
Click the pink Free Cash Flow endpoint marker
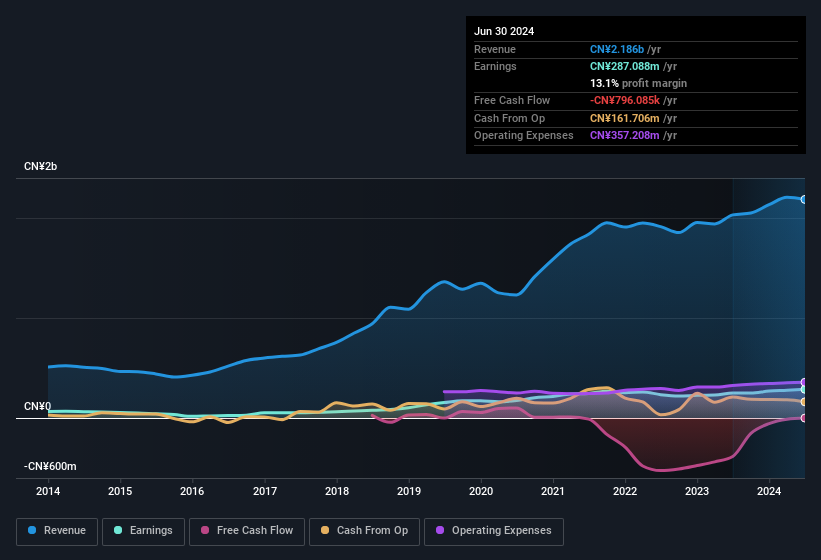pyautogui.click(x=804, y=418)
